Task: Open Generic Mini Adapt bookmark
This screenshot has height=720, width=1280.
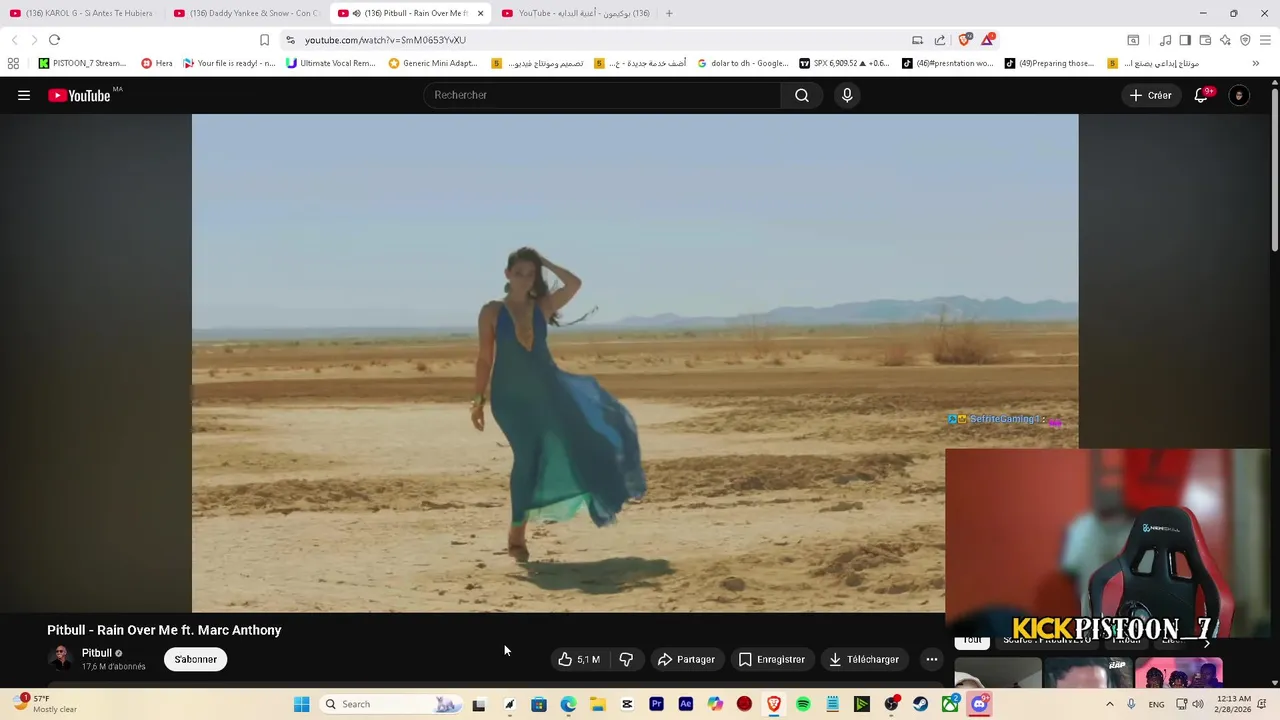Action: point(433,63)
